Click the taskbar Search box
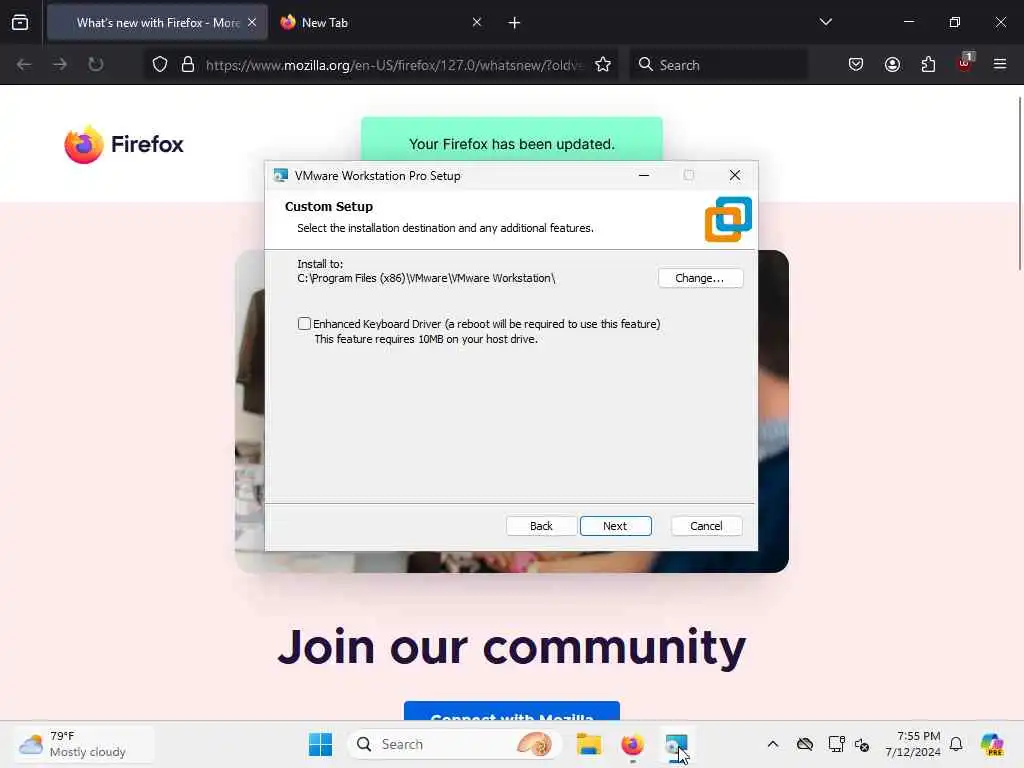 (454, 744)
